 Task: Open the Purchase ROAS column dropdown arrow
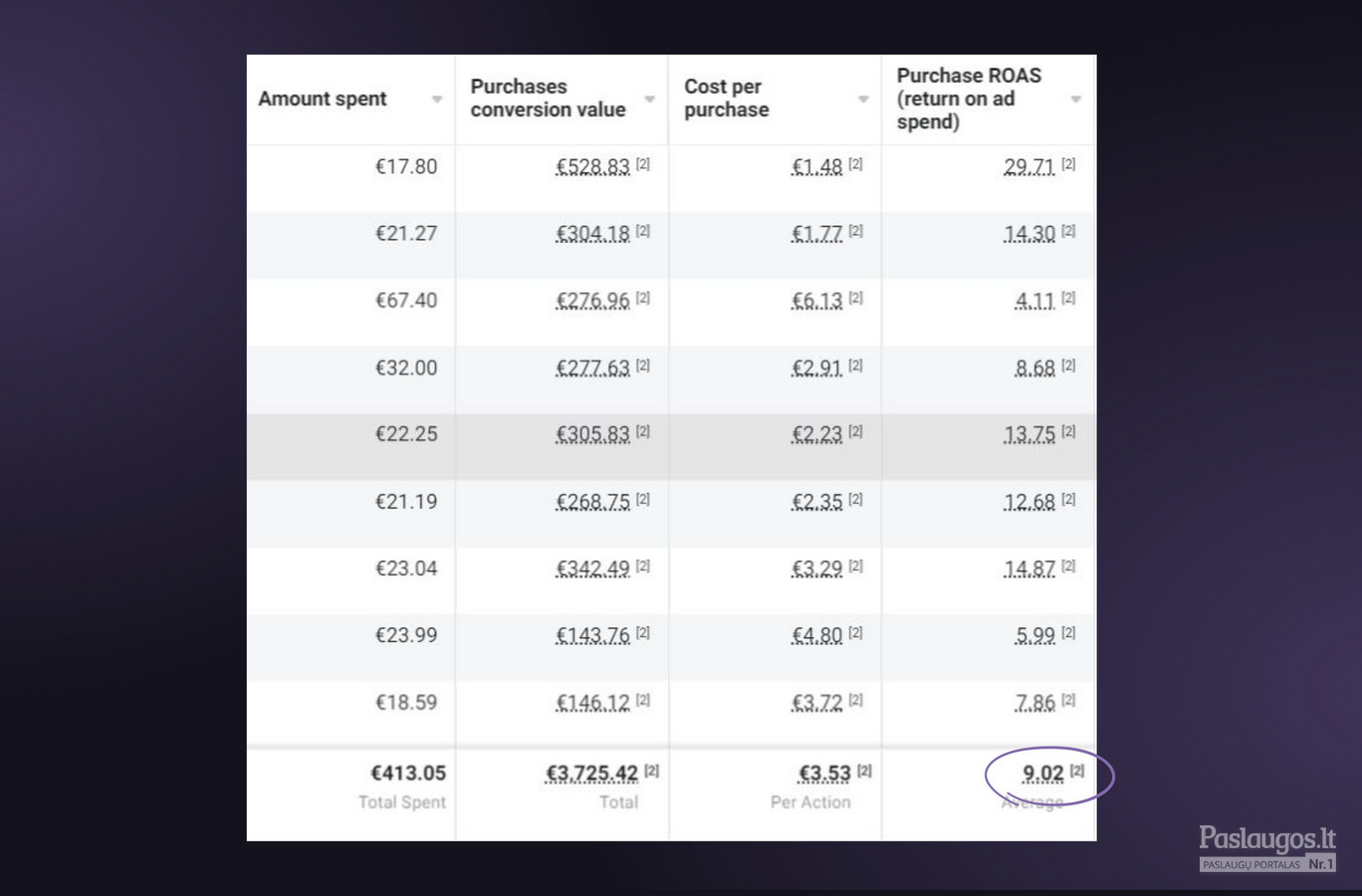(x=1076, y=100)
